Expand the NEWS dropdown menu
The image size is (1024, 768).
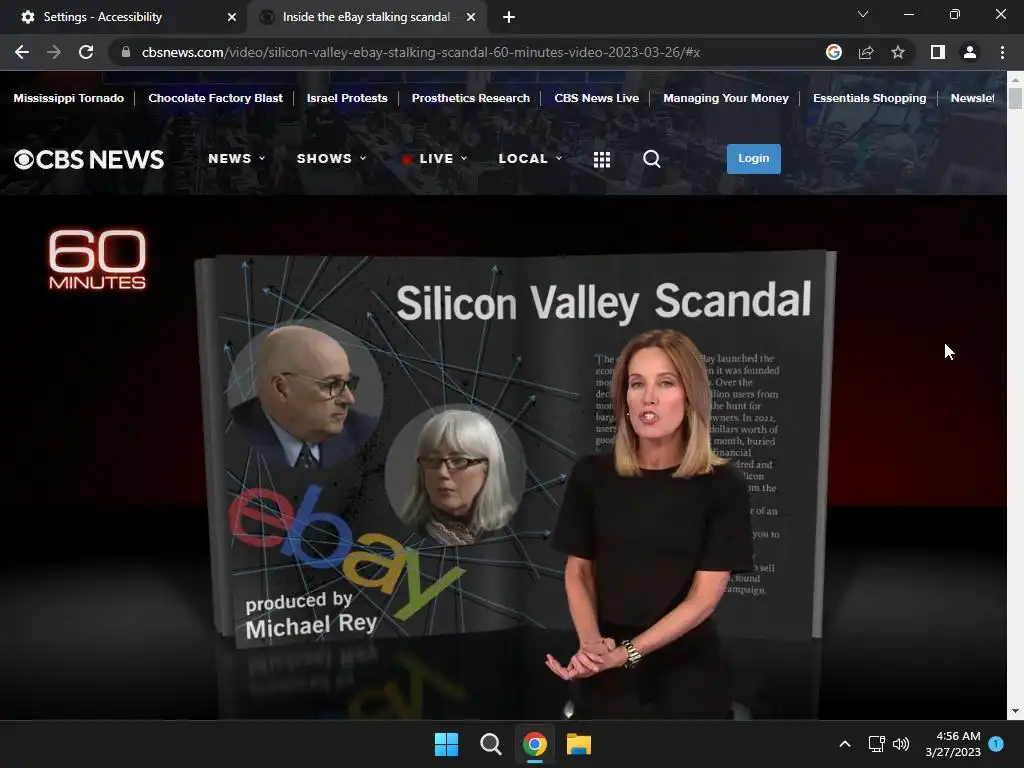[x=236, y=159]
